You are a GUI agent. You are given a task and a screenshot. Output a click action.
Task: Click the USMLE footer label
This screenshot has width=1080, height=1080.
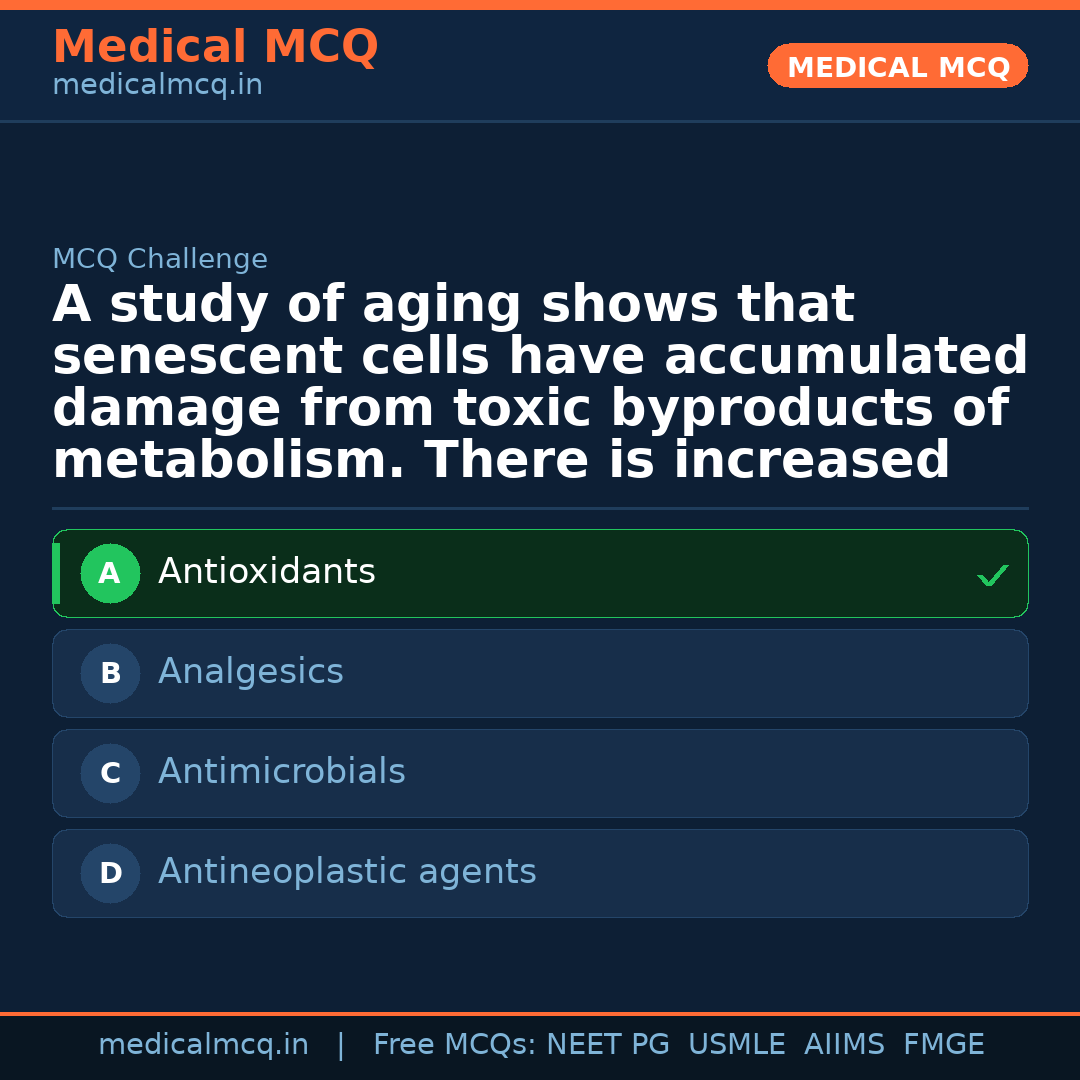click(736, 1045)
